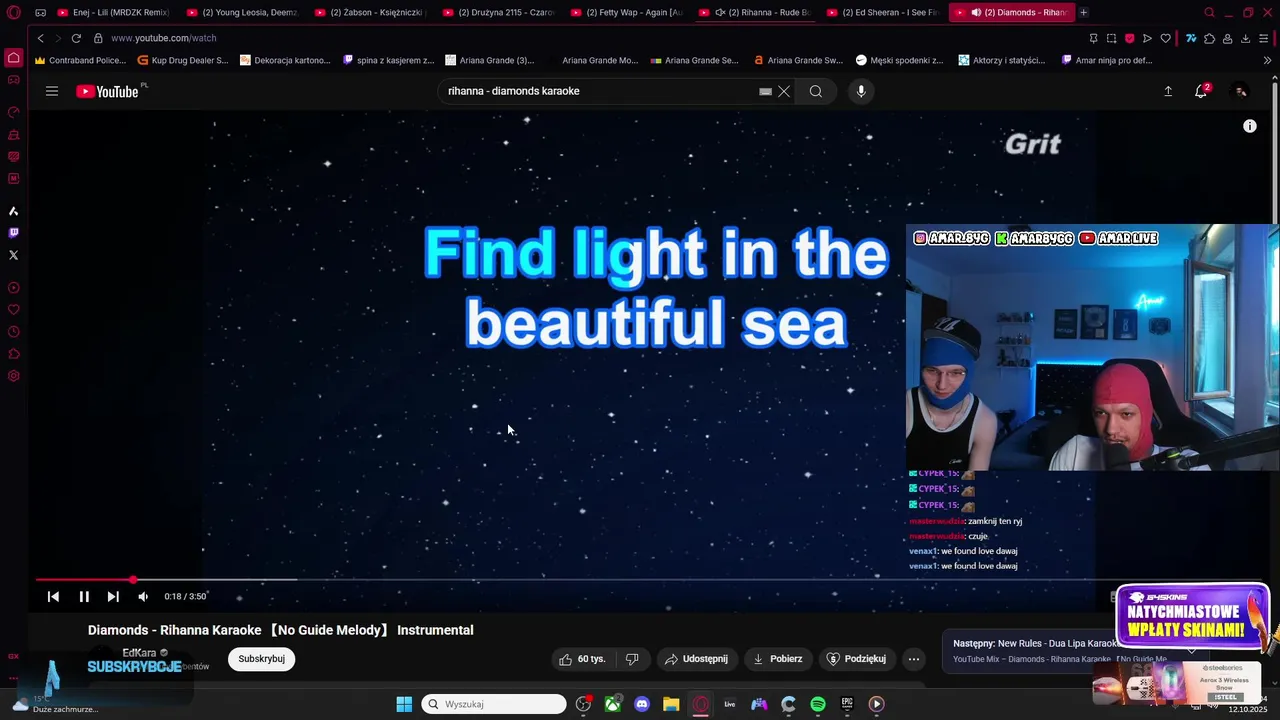The height and width of the screenshot is (720, 1280).
Task: Open the YouTube notifications bell
Action: 1201,91
